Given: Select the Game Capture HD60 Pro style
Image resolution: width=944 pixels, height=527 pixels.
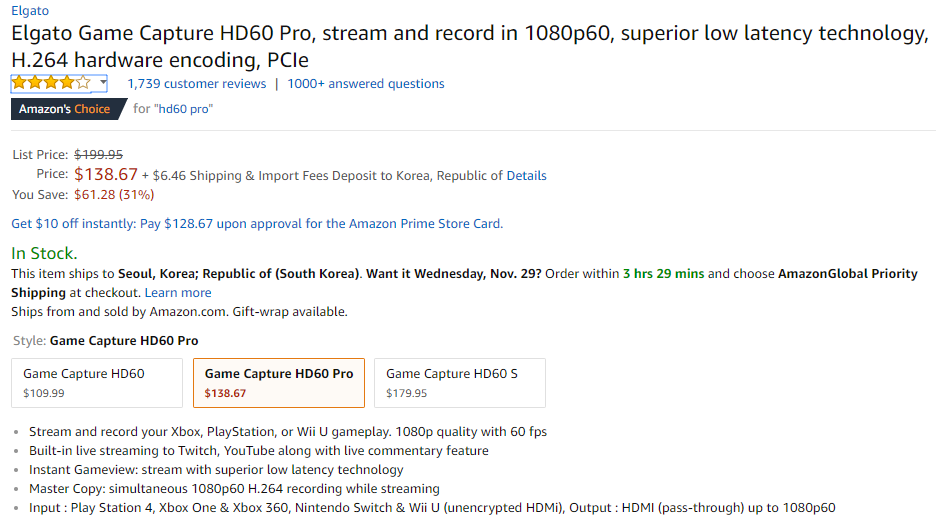Looking at the screenshot, I should pyautogui.click(x=278, y=383).
